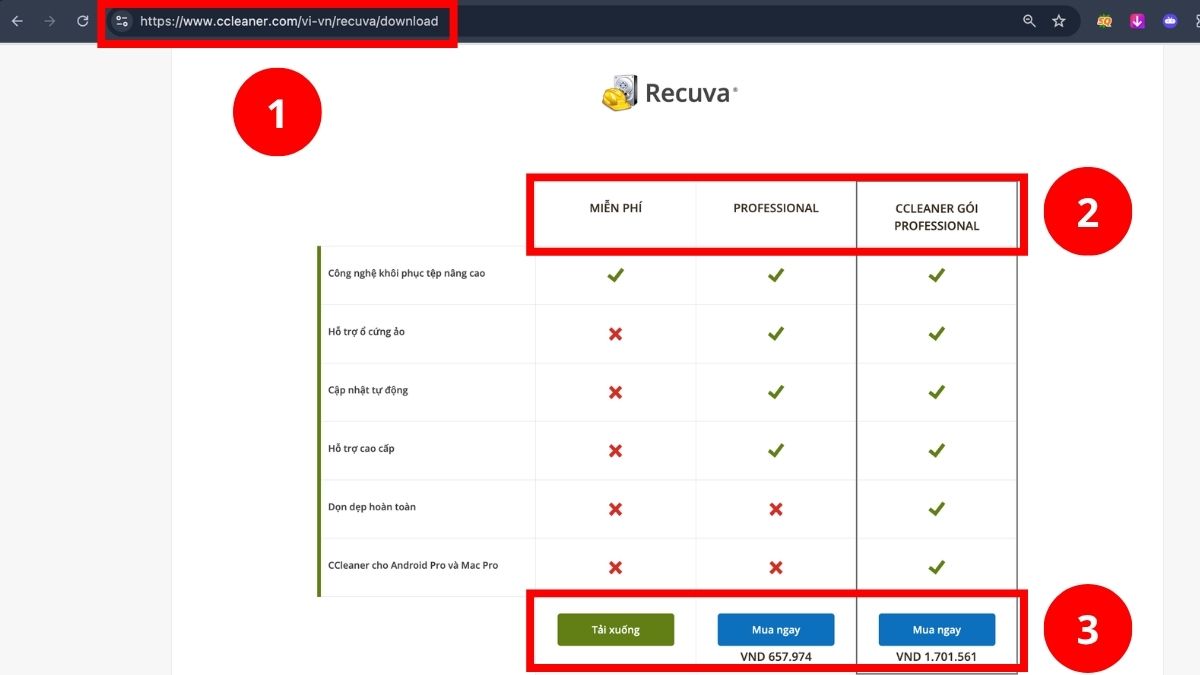Click Professional checkmark for Hỗ trợ cao cấp

point(776,450)
